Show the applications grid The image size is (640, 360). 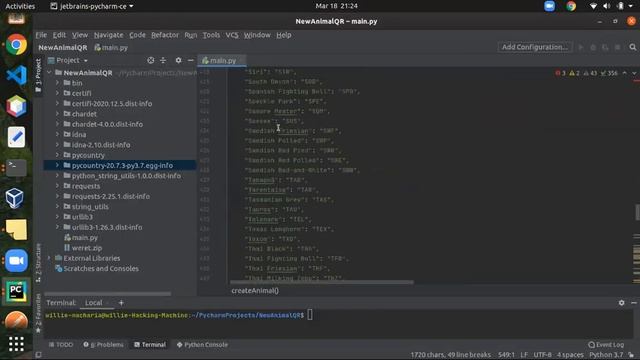click(x=16, y=344)
